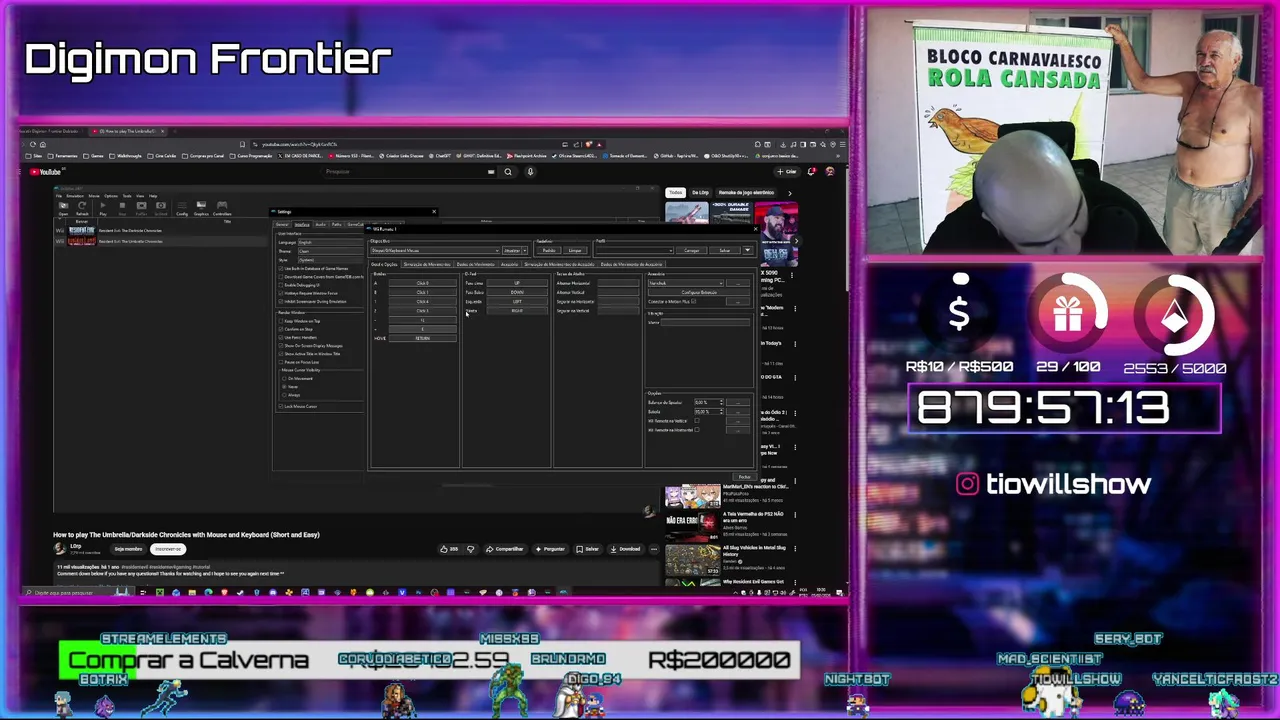Open the Style dropdown in Settings
The image size is (1280, 720).
tap(331, 260)
